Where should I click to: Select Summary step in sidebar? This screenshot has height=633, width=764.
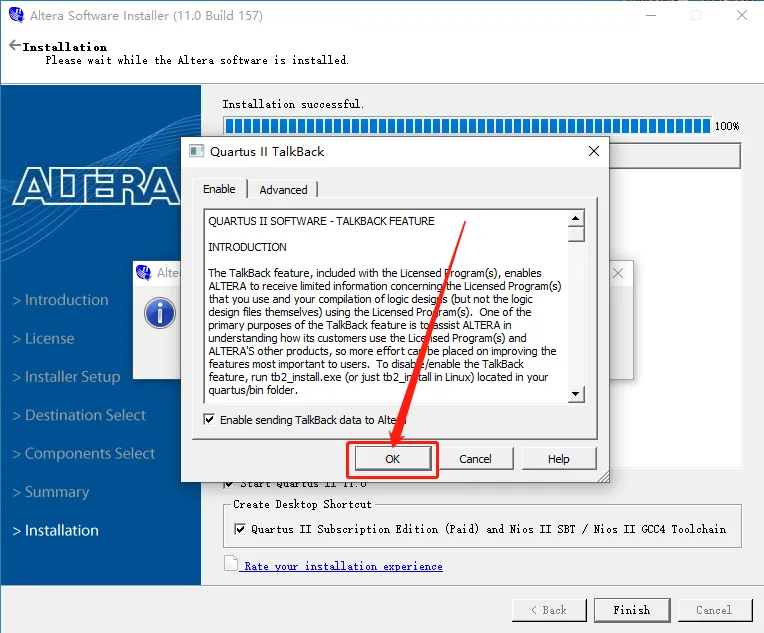[x=51, y=492]
